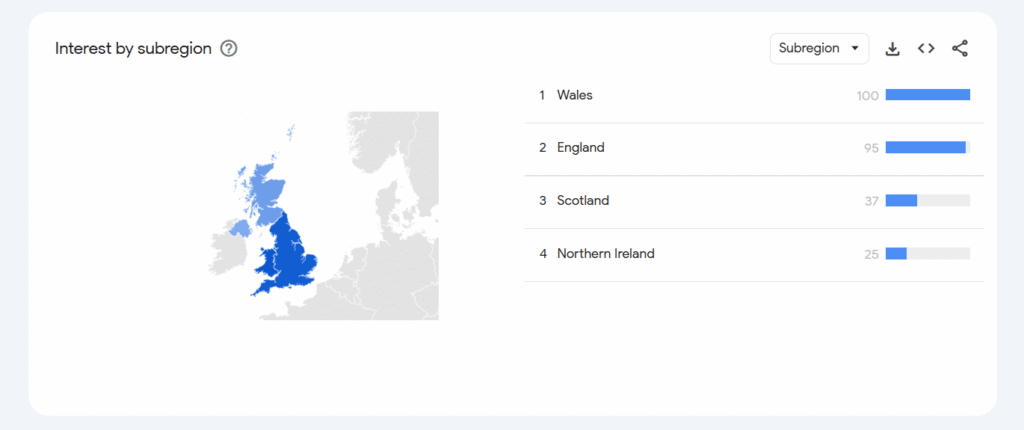Click the Scotland interest bar
The image size is (1024, 430).
pos(901,201)
